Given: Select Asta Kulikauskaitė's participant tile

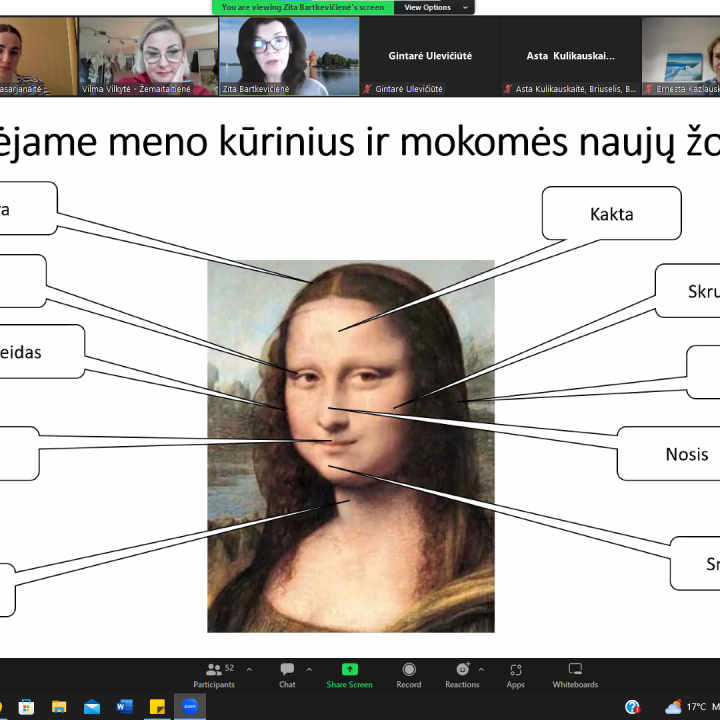Looking at the screenshot, I should tap(571, 56).
